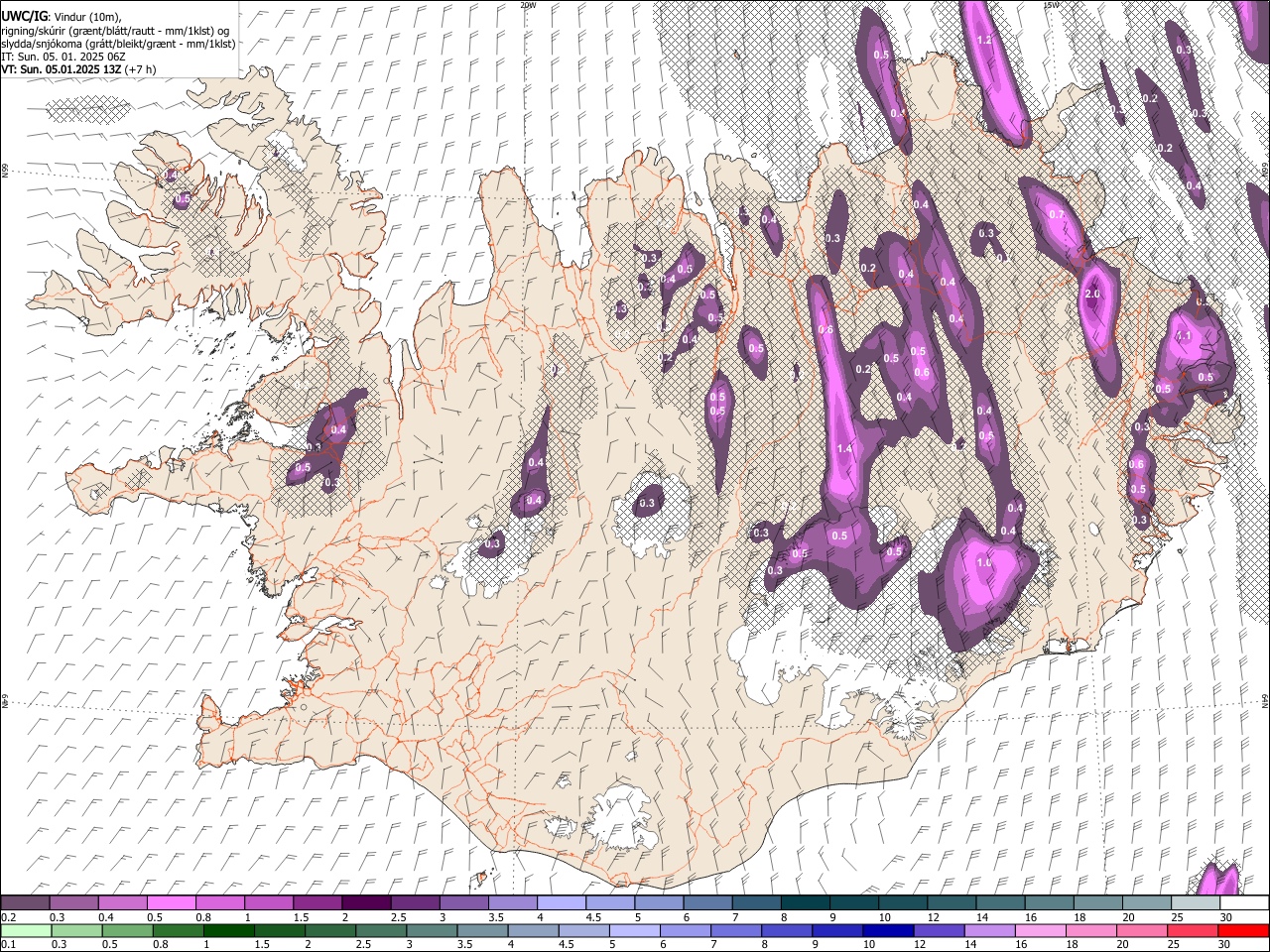Click the 'VT: Sun. 05.01.2025 13Z' valid time
Image resolution: width=1270 pixels, height=952 pixels.
62,70
